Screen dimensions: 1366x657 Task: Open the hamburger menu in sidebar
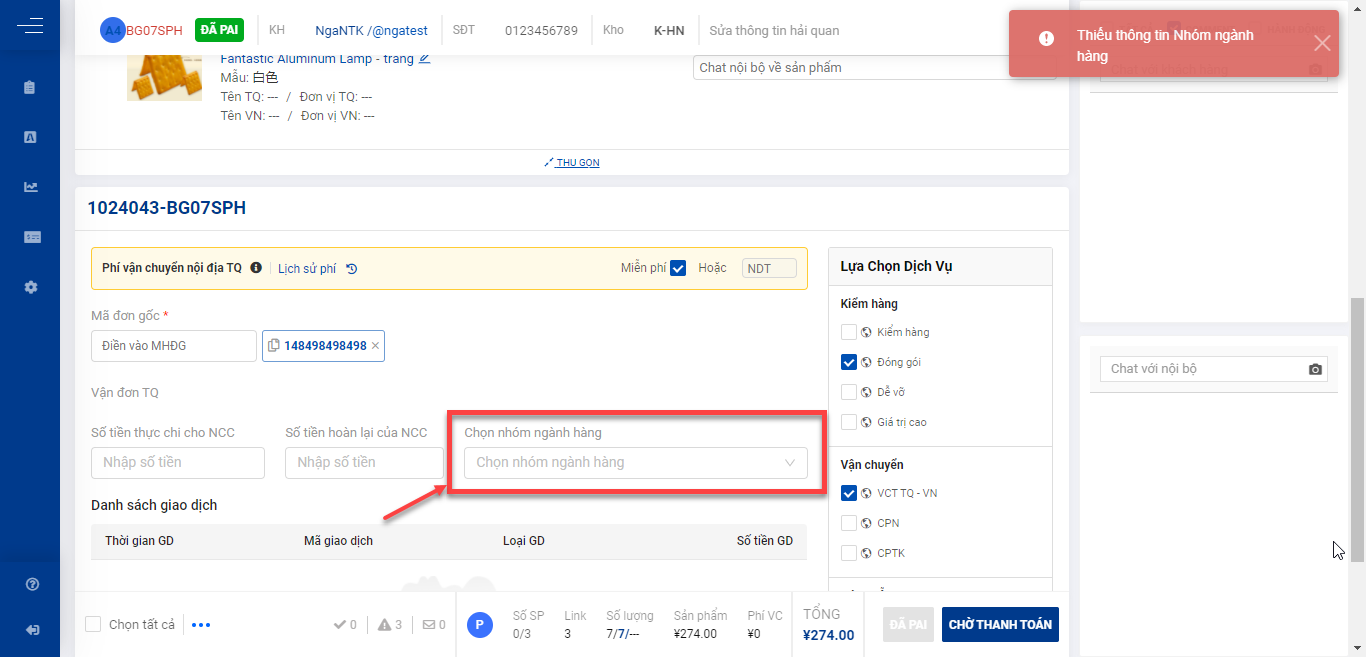pyautogui.click(x=30, y=26)
